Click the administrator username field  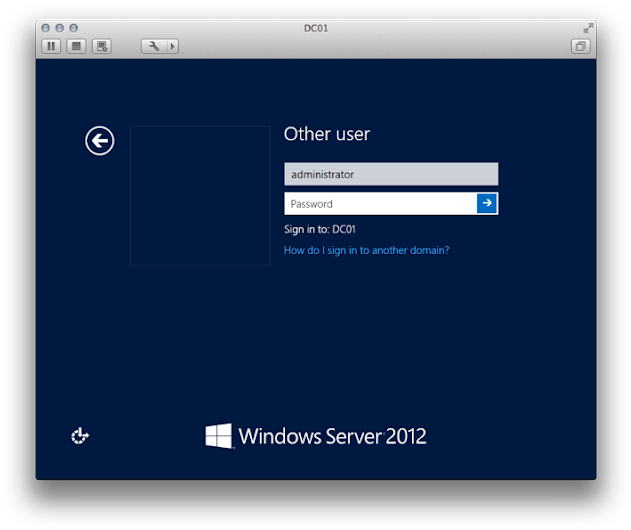click(x=391, y=174)
